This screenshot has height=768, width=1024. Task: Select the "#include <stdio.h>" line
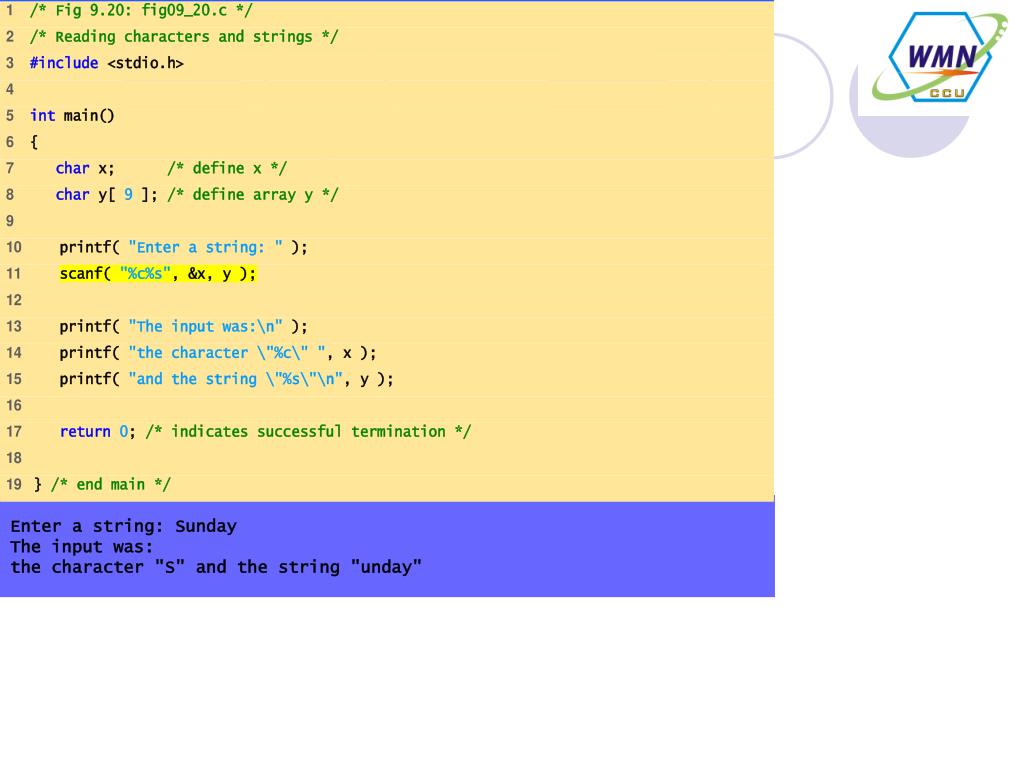[106, 63]
